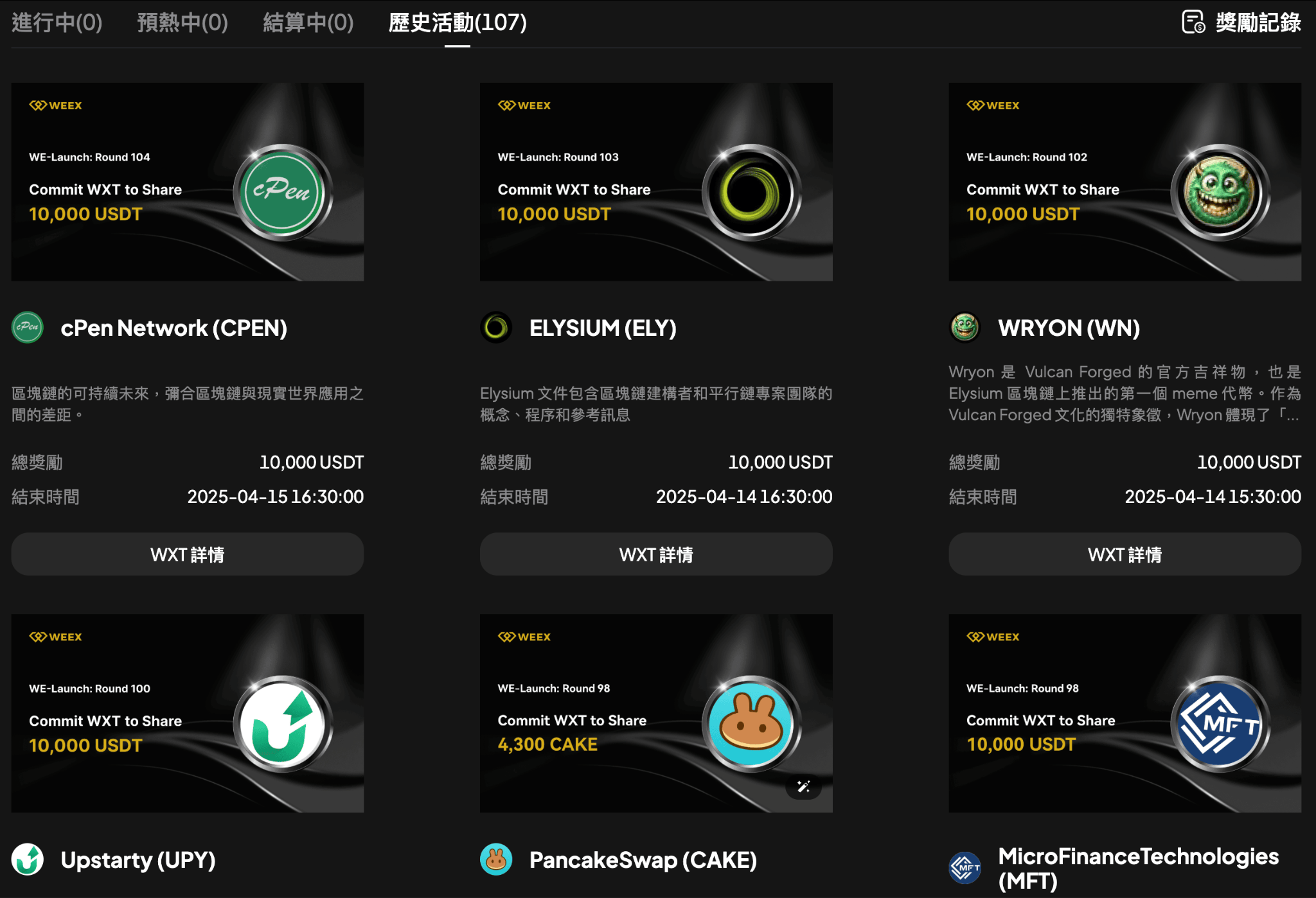The image size is (1316, 898).
Task: Select the 結算中(0) tab
Action: (308, 22)
